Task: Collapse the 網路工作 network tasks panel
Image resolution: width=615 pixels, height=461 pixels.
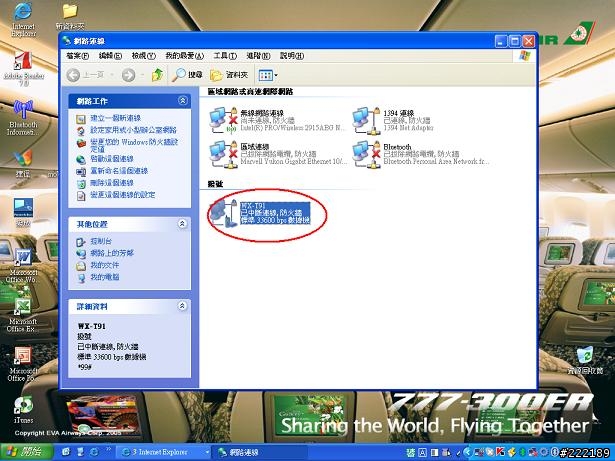Action: click(182, 101)
